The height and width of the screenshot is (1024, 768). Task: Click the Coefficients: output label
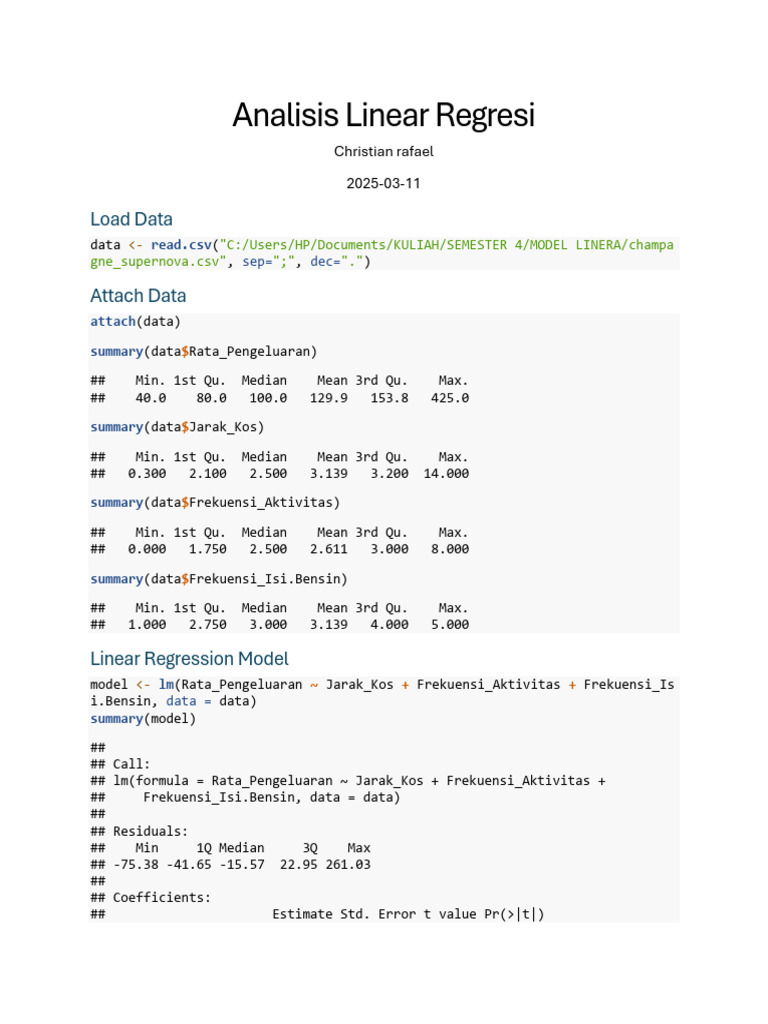pyautogui.click(x=162, y=897)
